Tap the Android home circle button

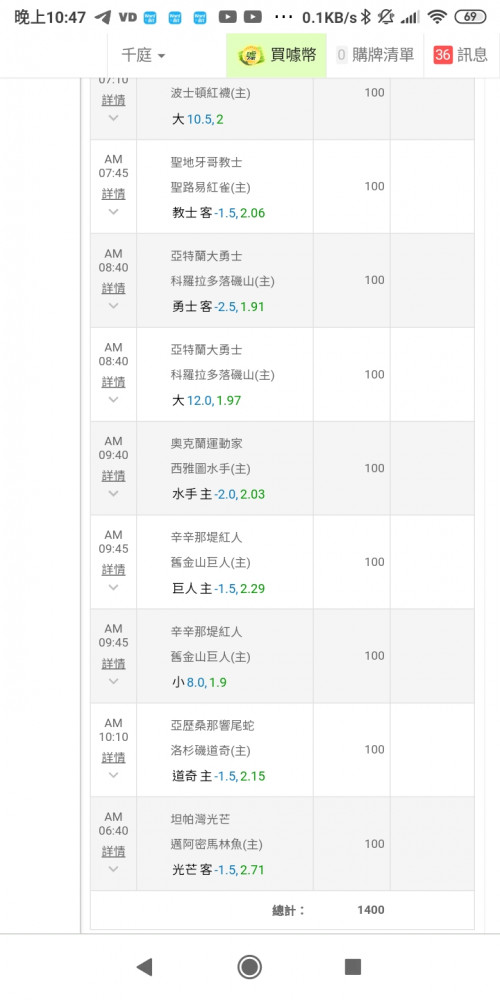tap(249, 967)
